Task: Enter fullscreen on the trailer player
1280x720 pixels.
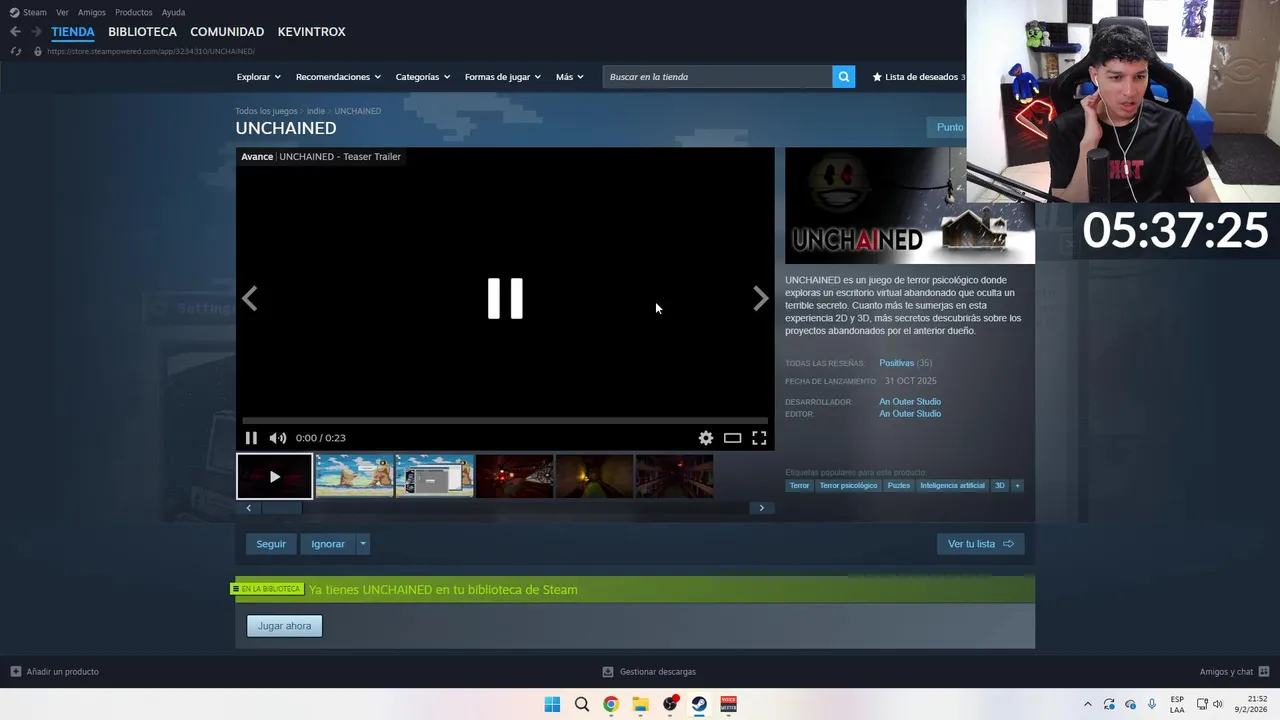Action: point(759,438)
